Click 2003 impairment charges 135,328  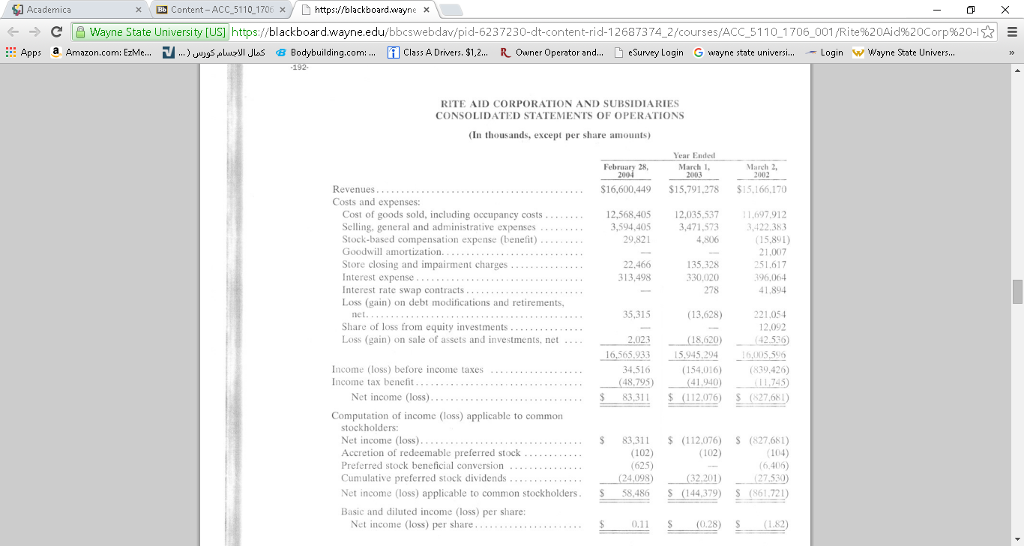703,265
